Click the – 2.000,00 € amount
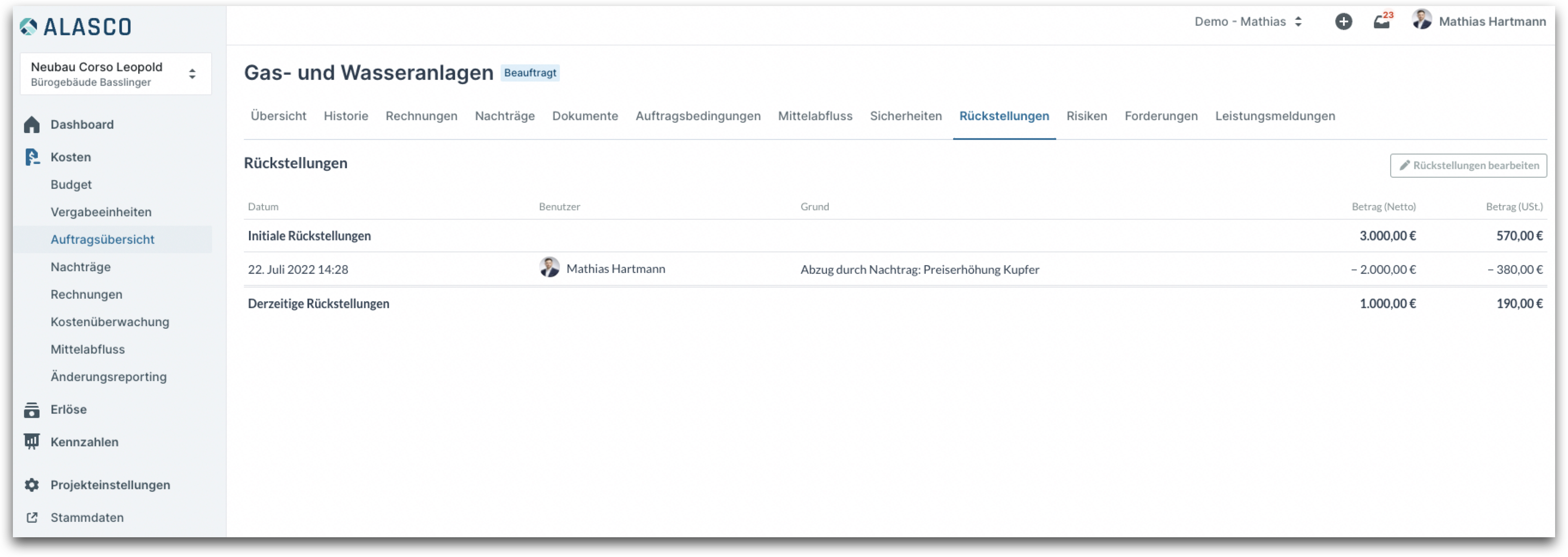 coord(1383,269)
